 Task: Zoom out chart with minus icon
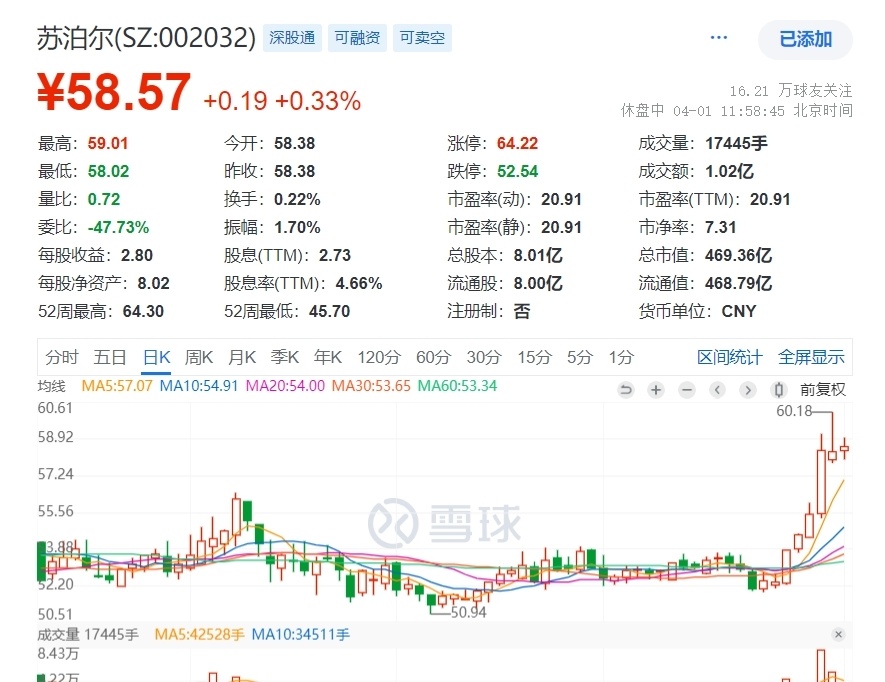pos(686,390)
